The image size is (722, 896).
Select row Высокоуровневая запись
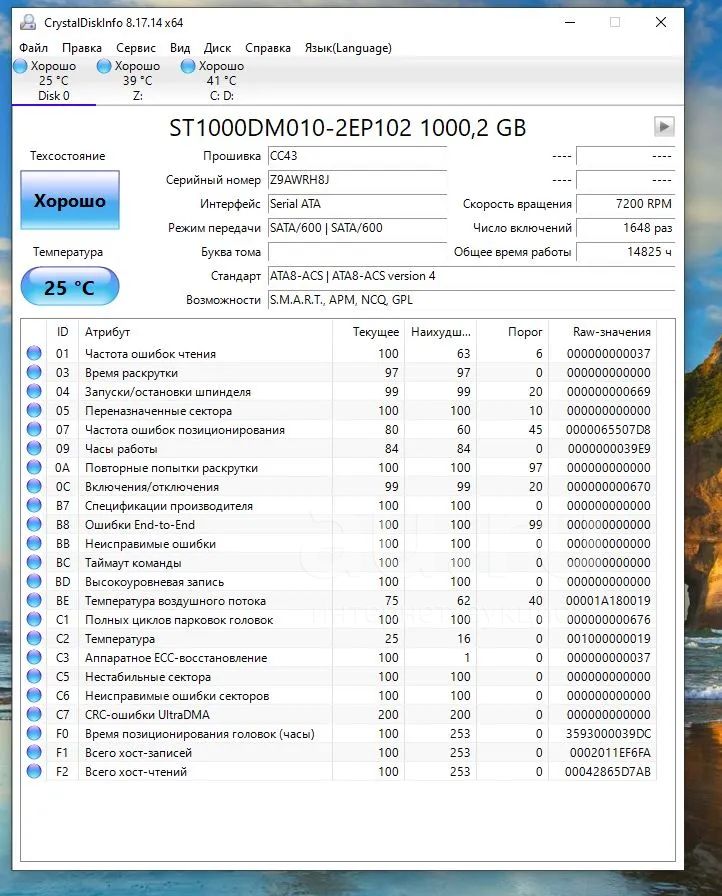pyautogui.click(x=340, y=581)
